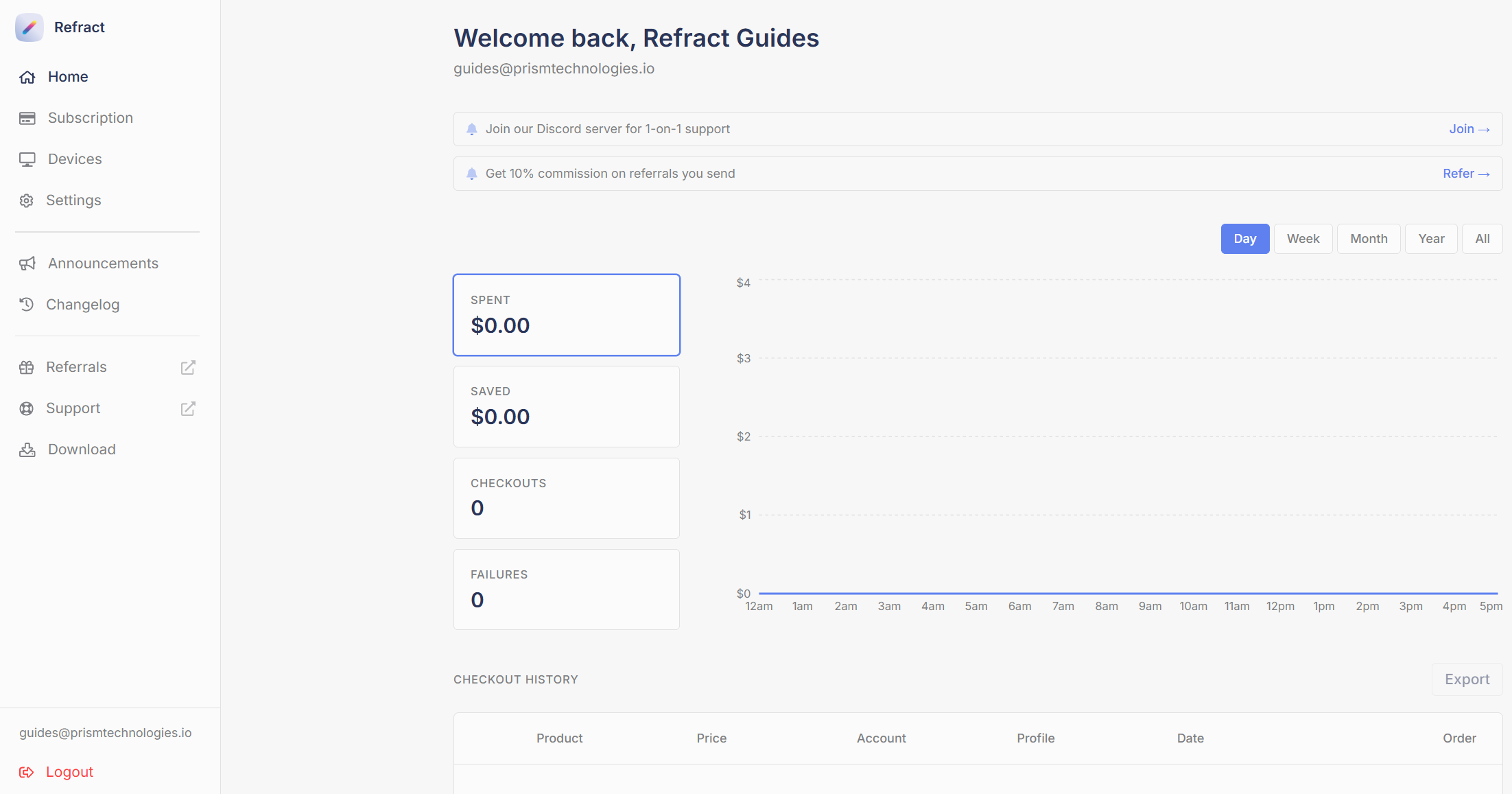The width and height of the screenshot is (1512, 794).
Task: Switch chart to Week view
Action: (1303, 239)
